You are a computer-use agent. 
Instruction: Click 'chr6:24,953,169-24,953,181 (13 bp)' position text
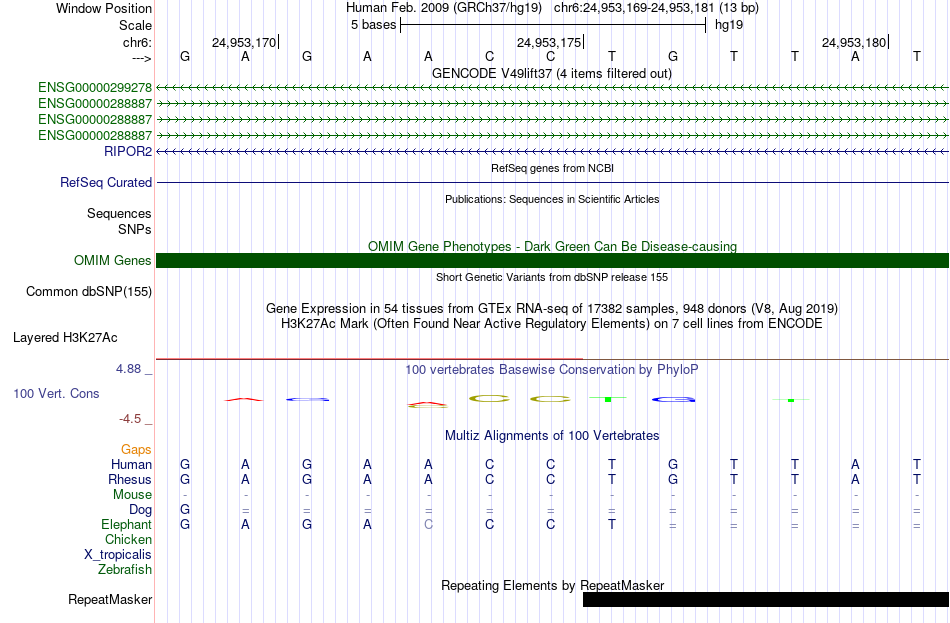click(656, 8)
